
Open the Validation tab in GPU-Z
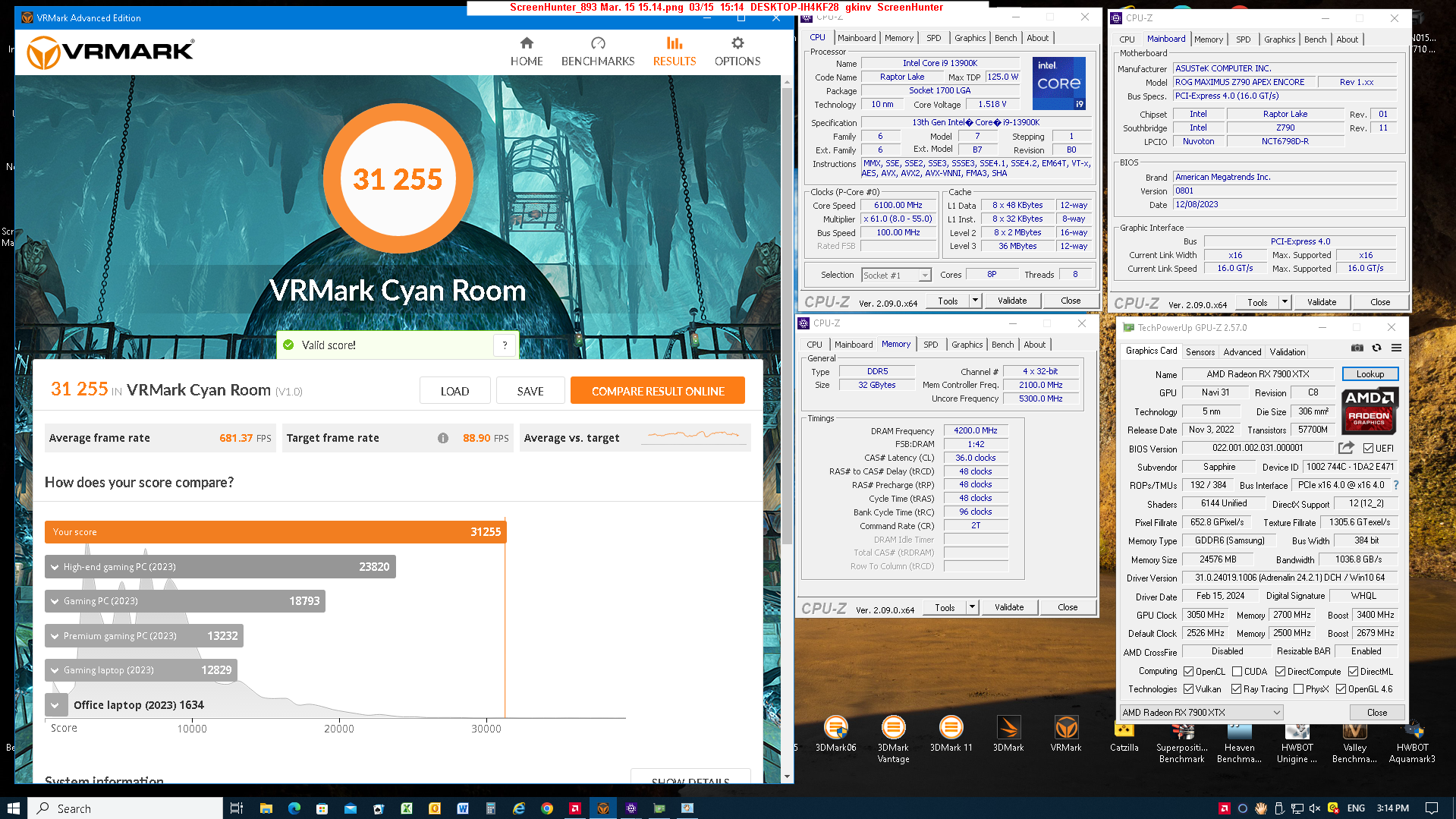click(1288, 351)
